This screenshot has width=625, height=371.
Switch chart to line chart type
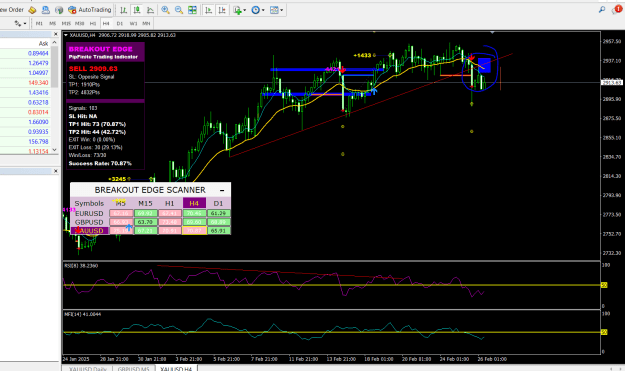pyautogui.click(x=150, y=10)
